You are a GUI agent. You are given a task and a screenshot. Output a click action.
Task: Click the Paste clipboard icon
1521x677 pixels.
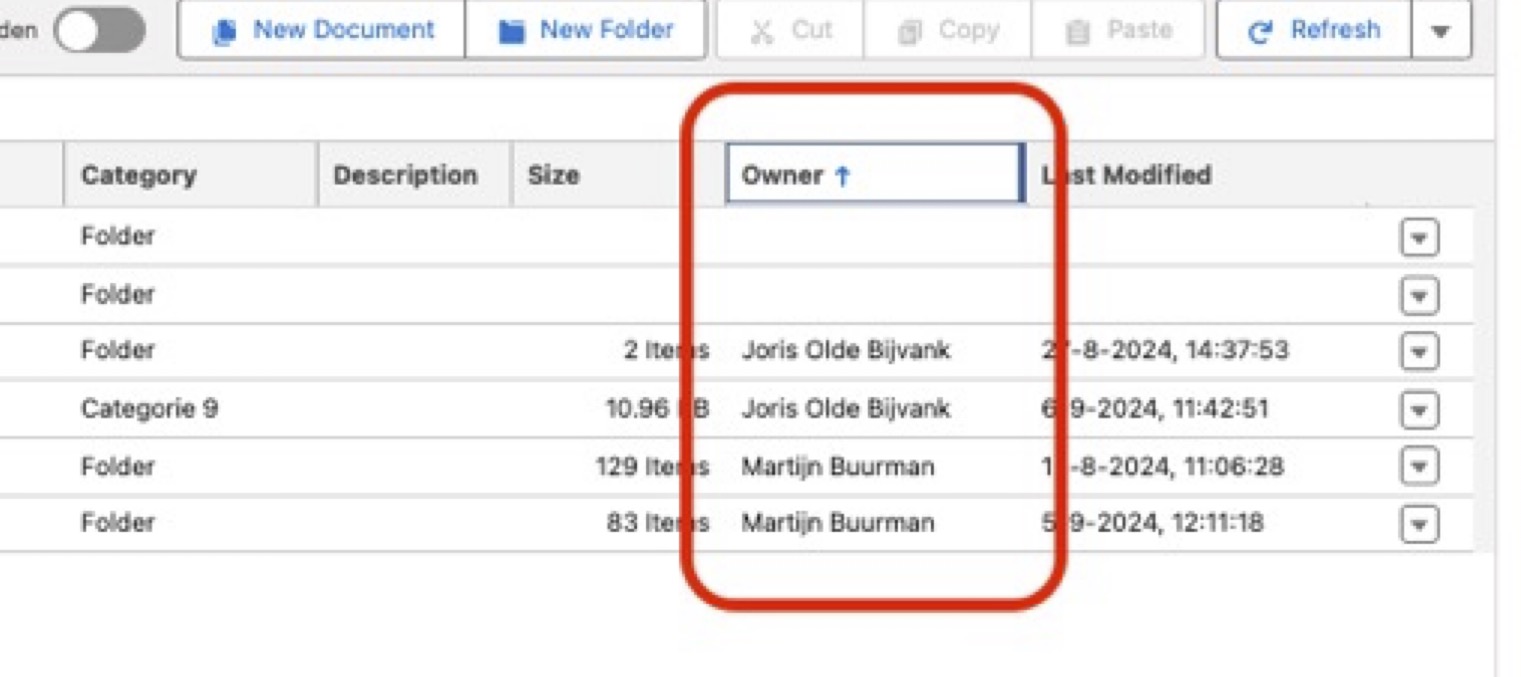click(1077, 32)
